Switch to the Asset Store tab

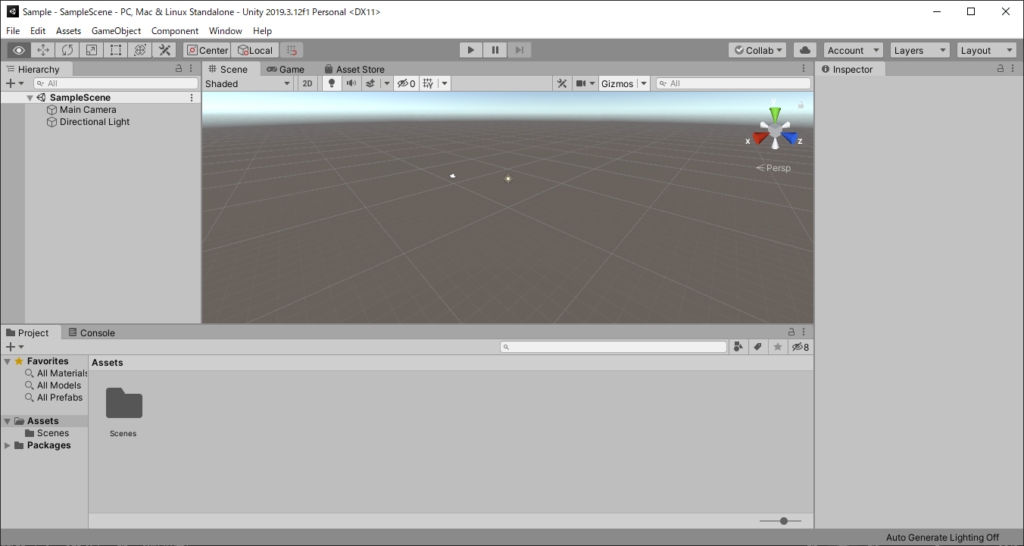355,69
